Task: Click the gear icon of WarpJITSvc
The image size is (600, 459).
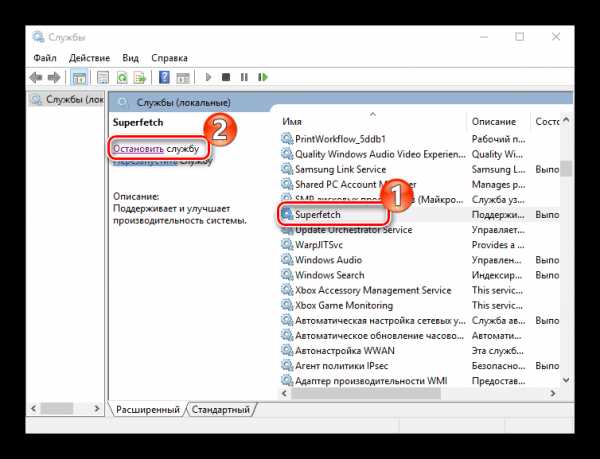Action: [287, 244]
